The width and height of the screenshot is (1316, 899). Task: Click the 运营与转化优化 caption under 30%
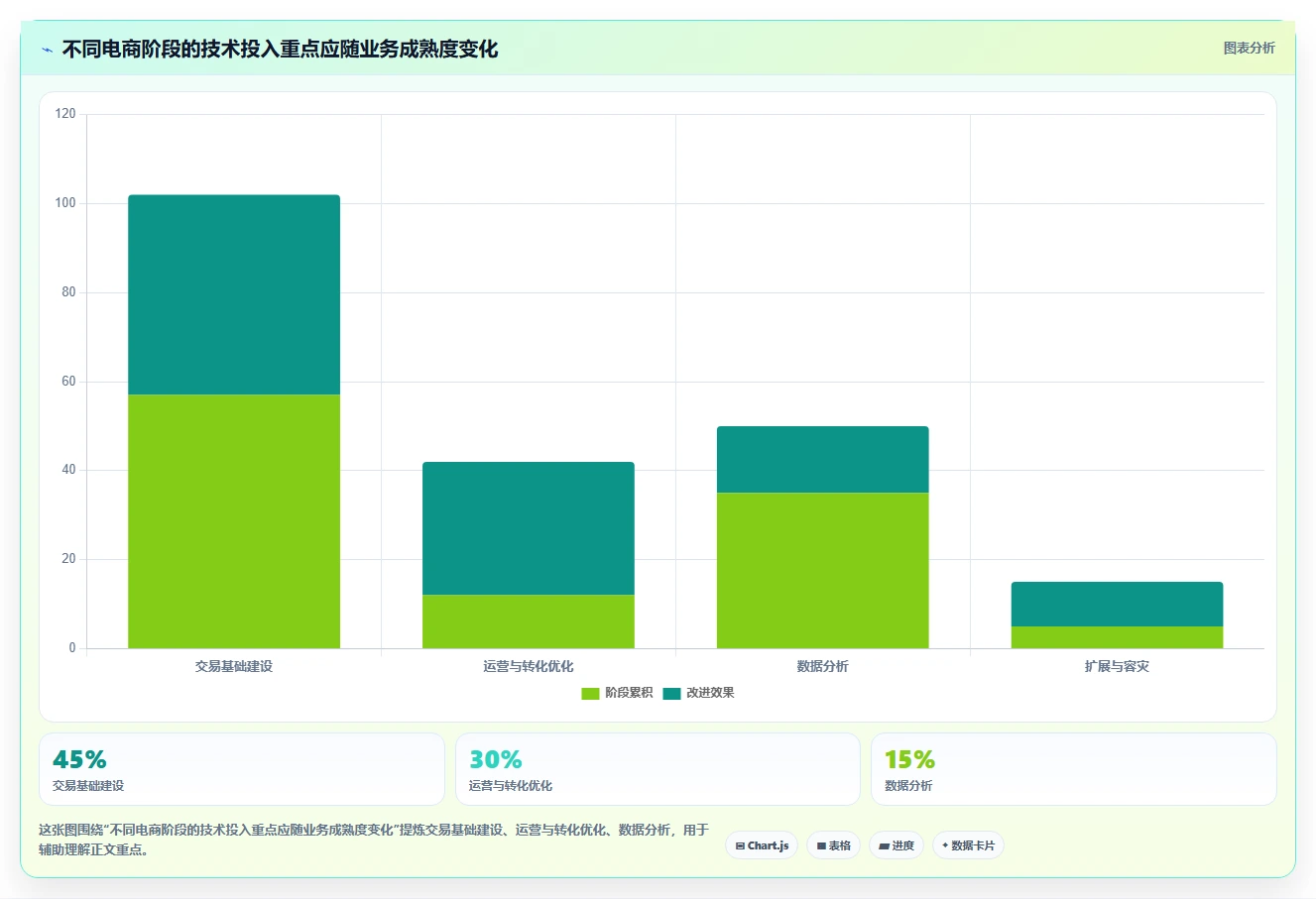511,786
